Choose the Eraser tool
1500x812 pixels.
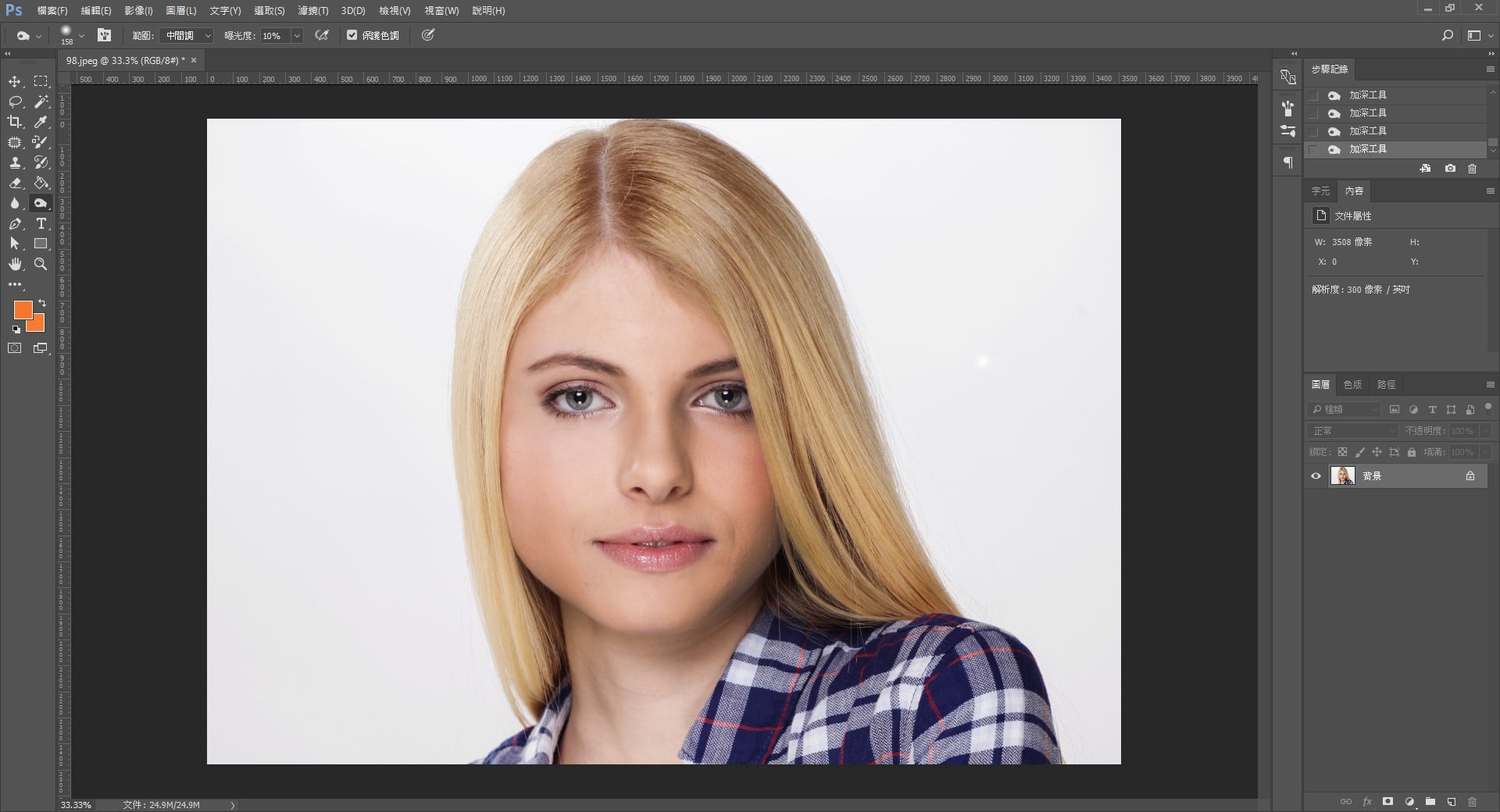coord(15,183)
